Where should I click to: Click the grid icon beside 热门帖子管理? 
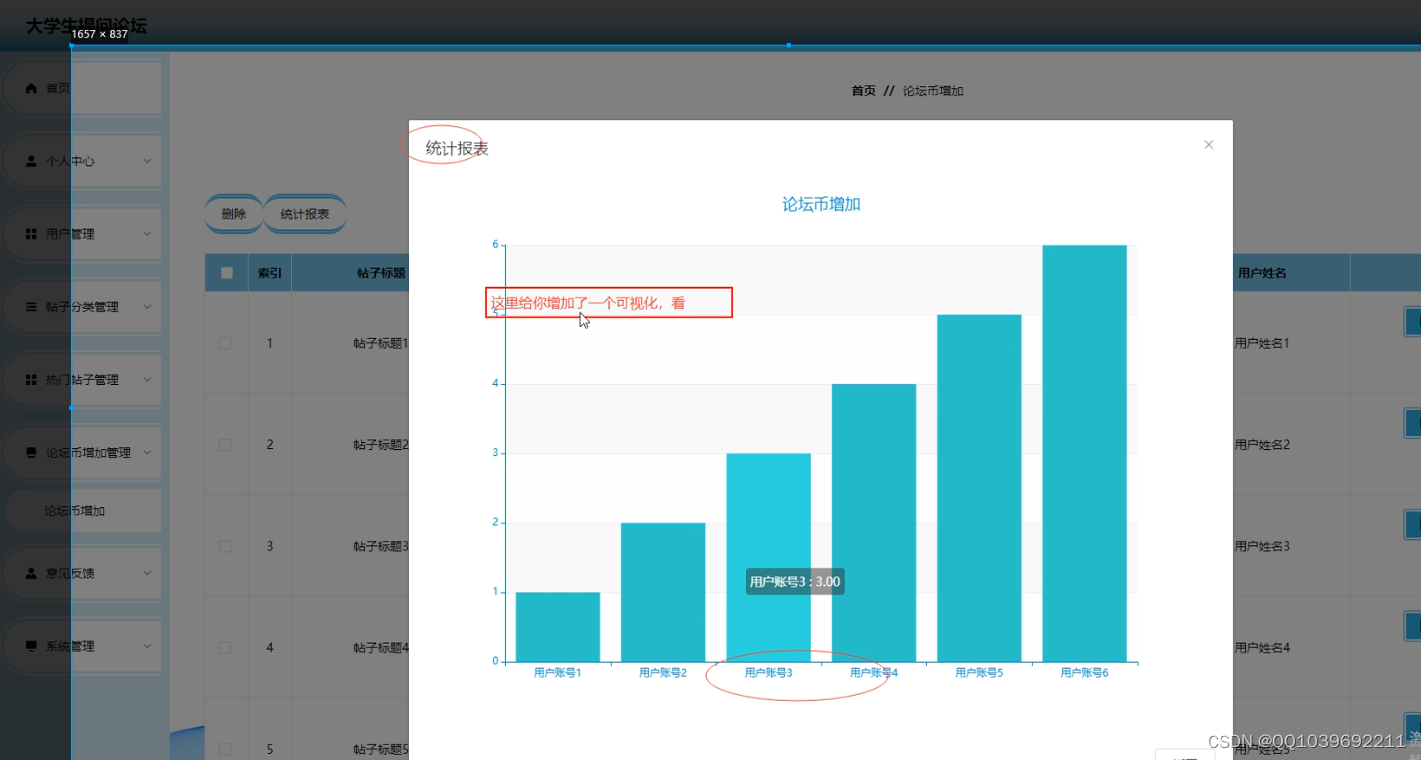click(x=31, y=380)
